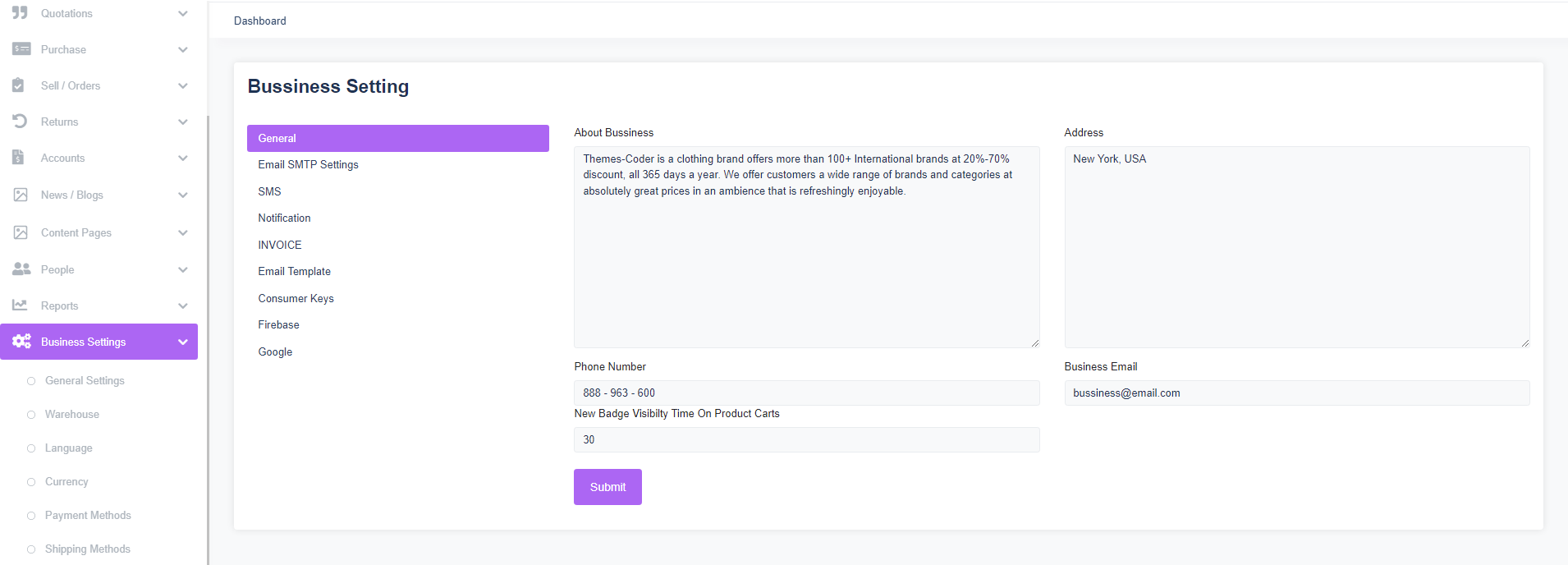Screen dimensions: 1568x565
Task: Select the Language radio circle
Action: (x=31, y=448)
